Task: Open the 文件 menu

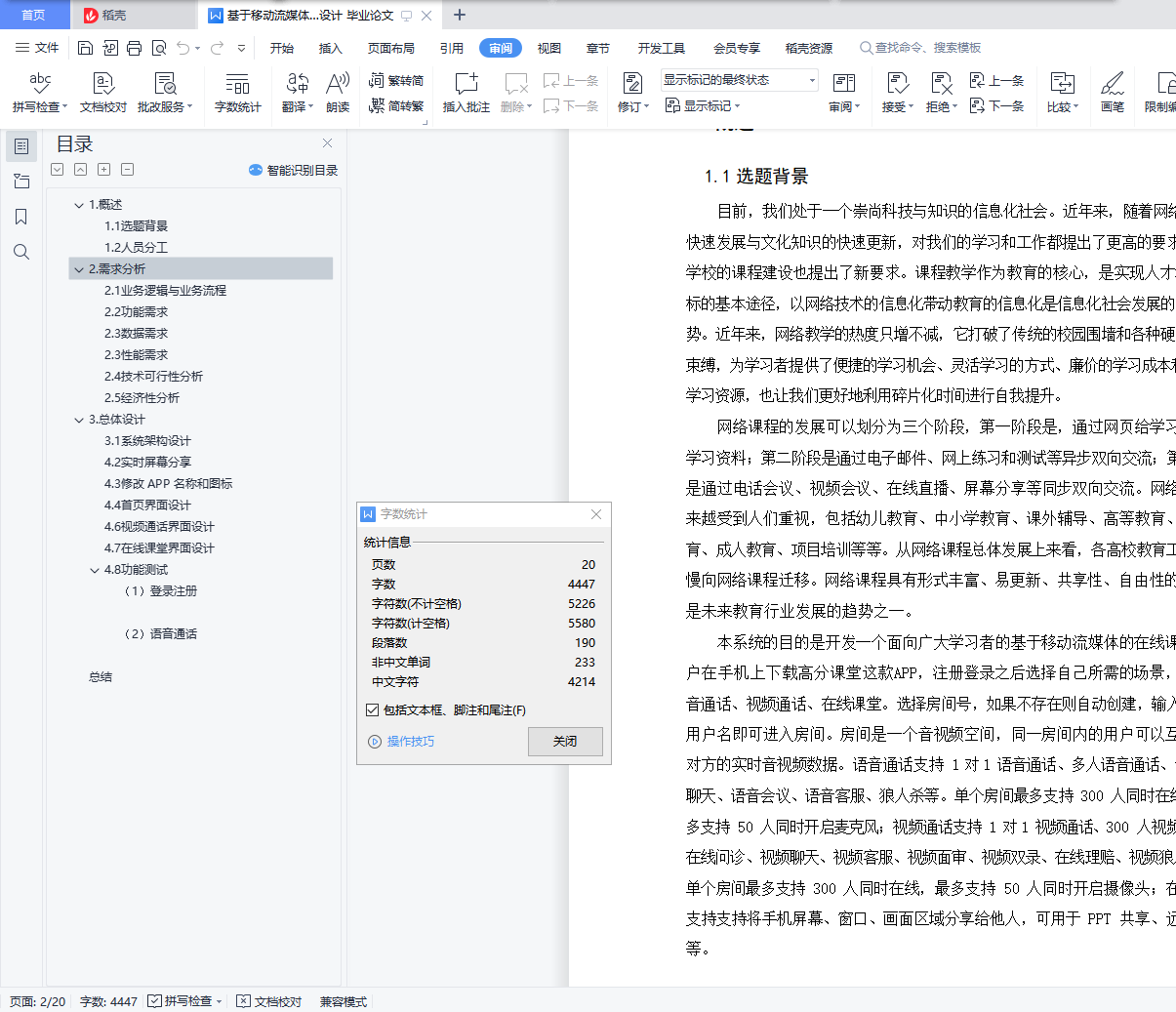Action: [x=37, y=48]
